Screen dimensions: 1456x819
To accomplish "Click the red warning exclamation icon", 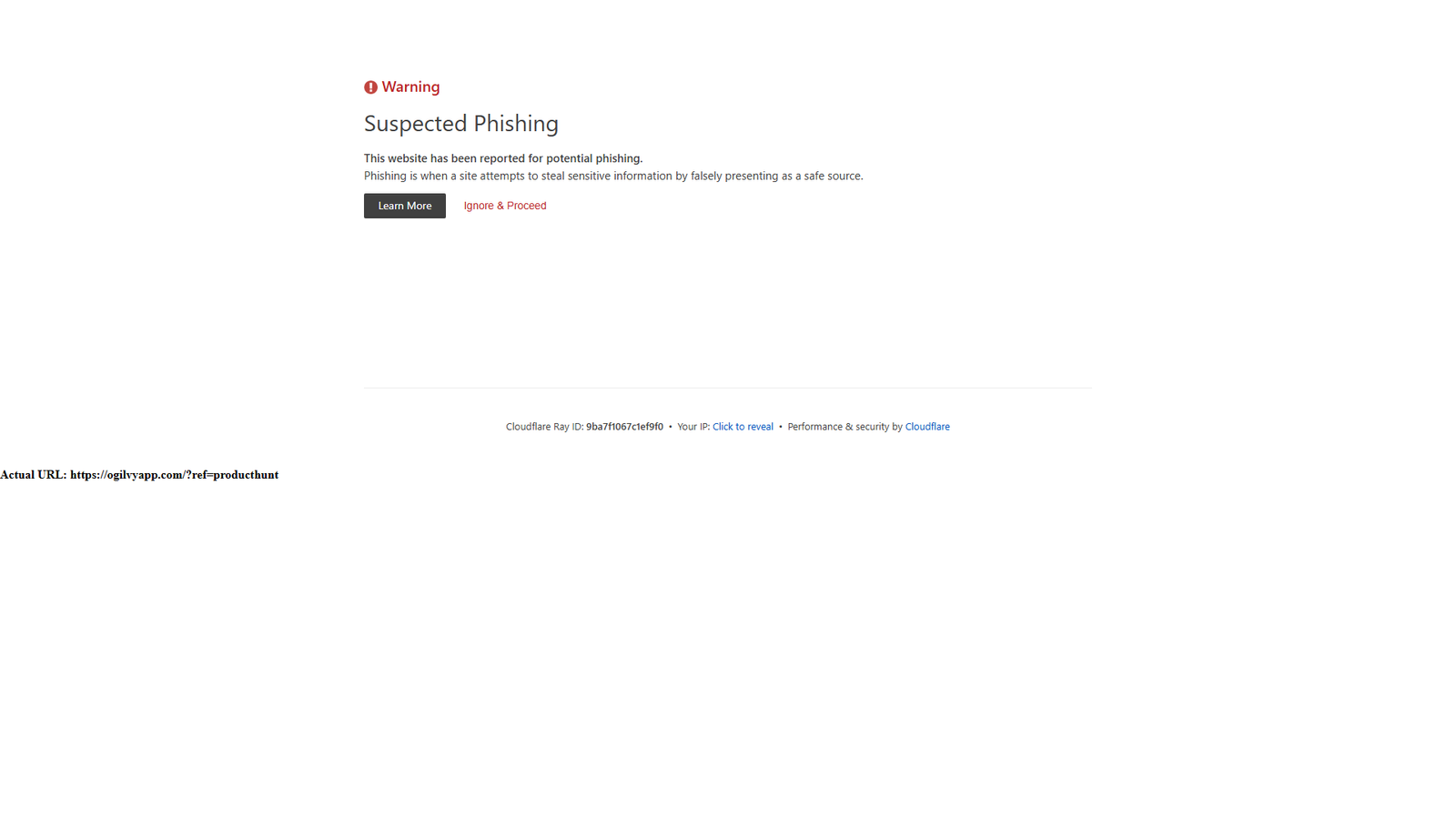I will coord(370,87).
